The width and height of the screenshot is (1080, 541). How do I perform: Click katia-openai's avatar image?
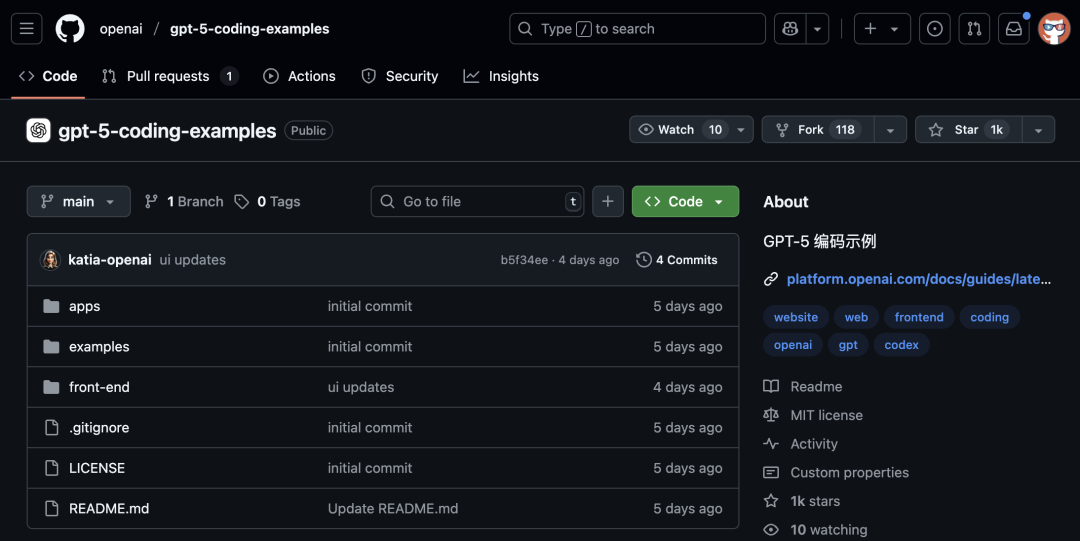(x=50, y=260)
